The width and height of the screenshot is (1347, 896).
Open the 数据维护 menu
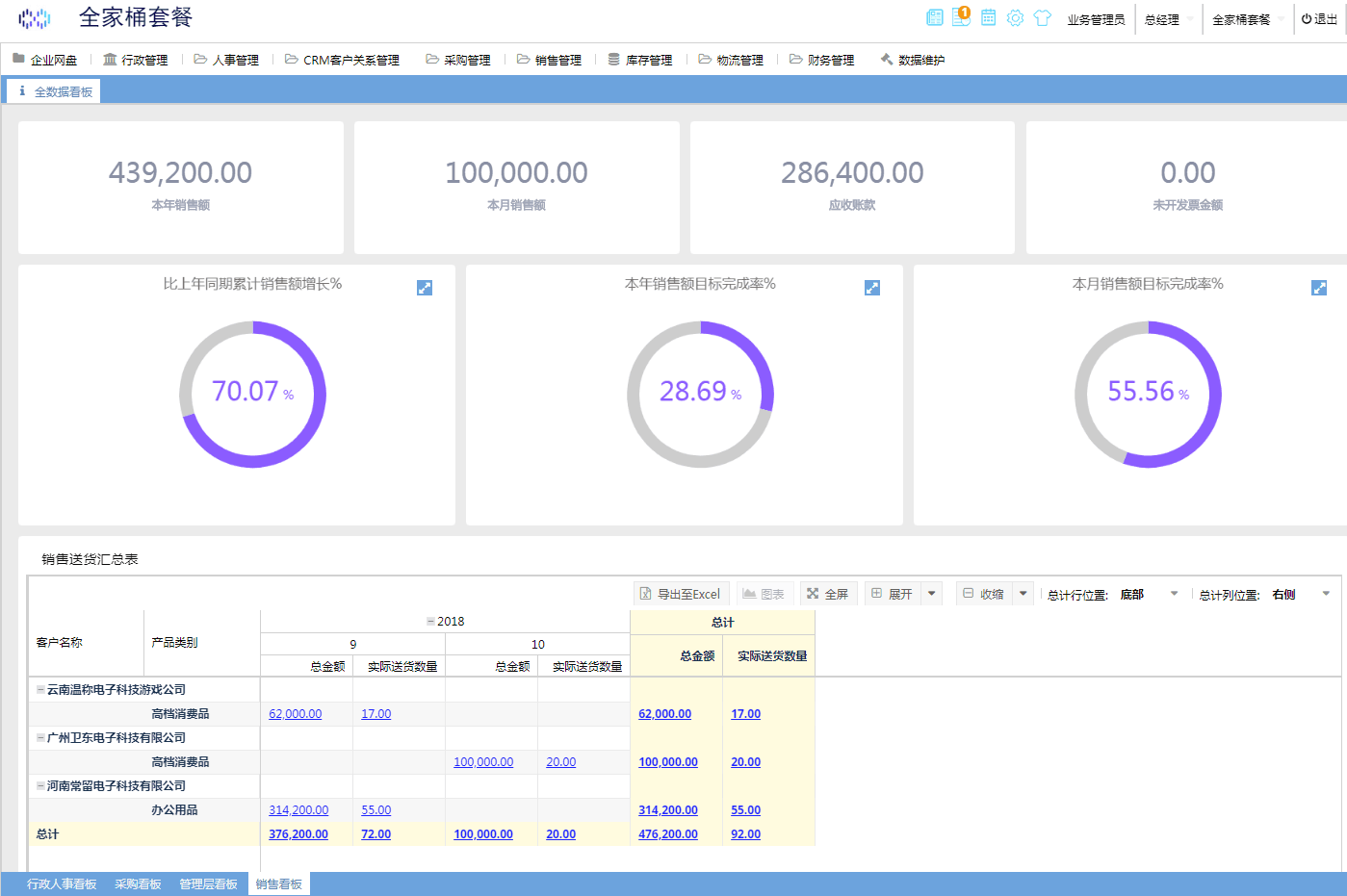pyautogui.click(x=913, y=60)
